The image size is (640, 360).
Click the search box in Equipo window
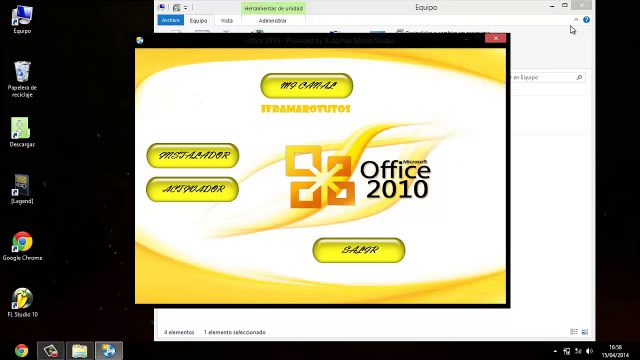(x=547, y=77)
